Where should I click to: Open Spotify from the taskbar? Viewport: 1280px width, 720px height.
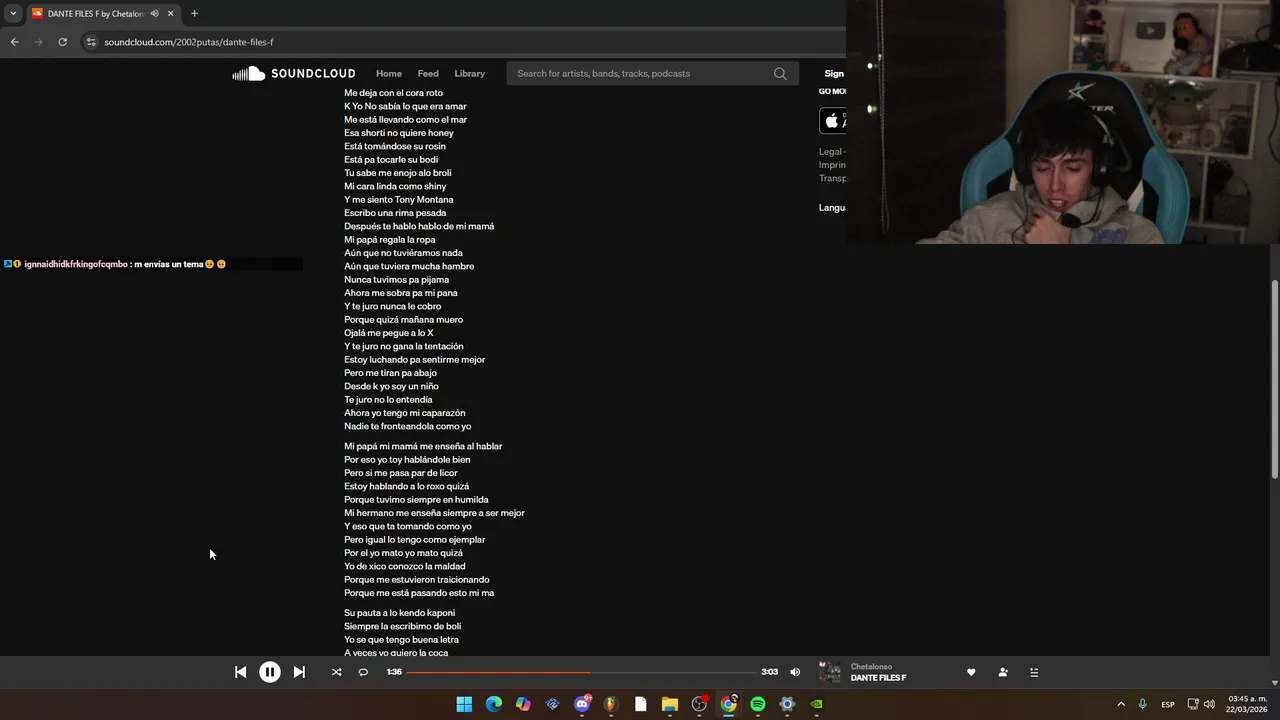[758, 704]
